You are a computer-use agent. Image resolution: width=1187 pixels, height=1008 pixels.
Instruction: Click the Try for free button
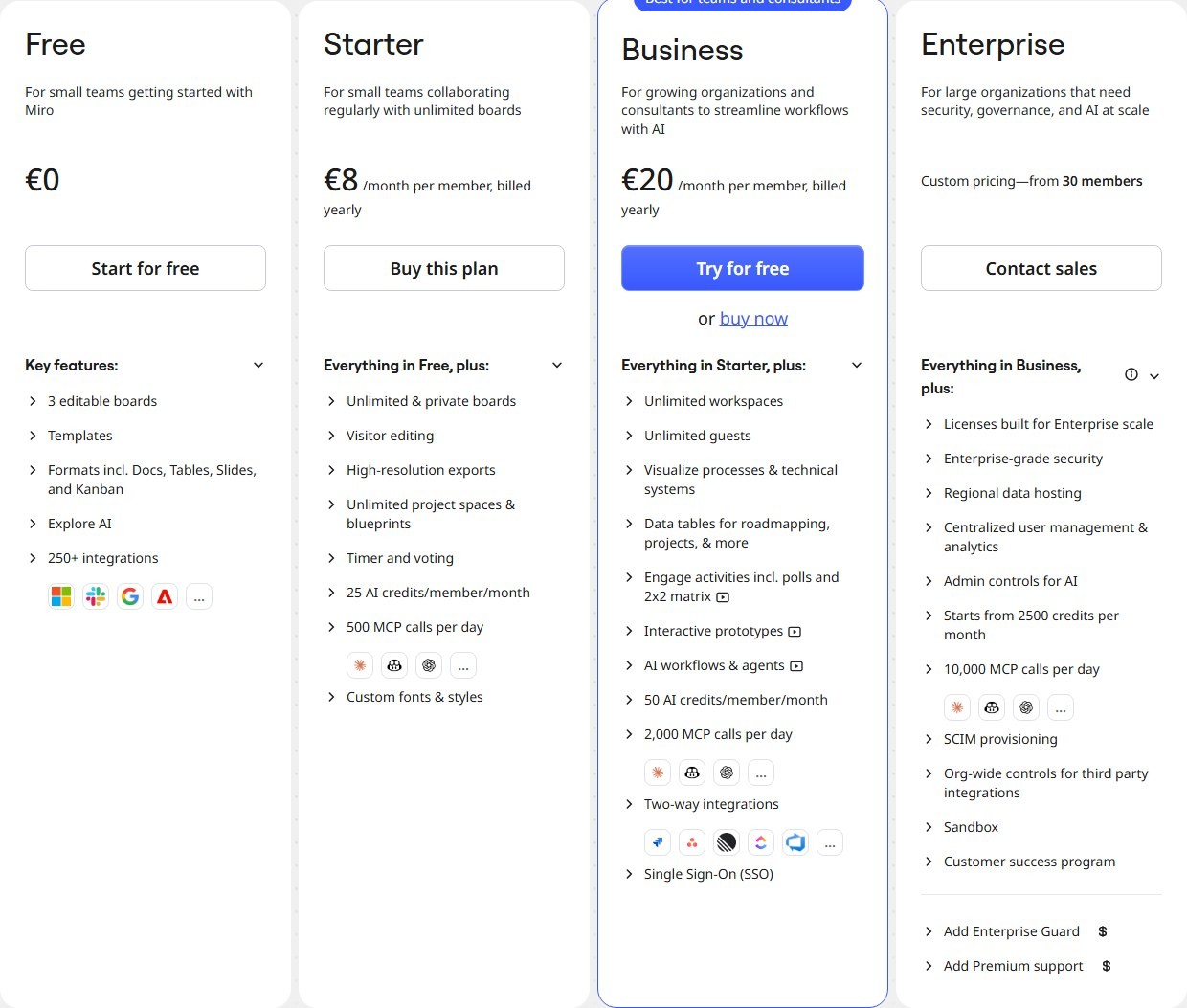coord(743,268)
